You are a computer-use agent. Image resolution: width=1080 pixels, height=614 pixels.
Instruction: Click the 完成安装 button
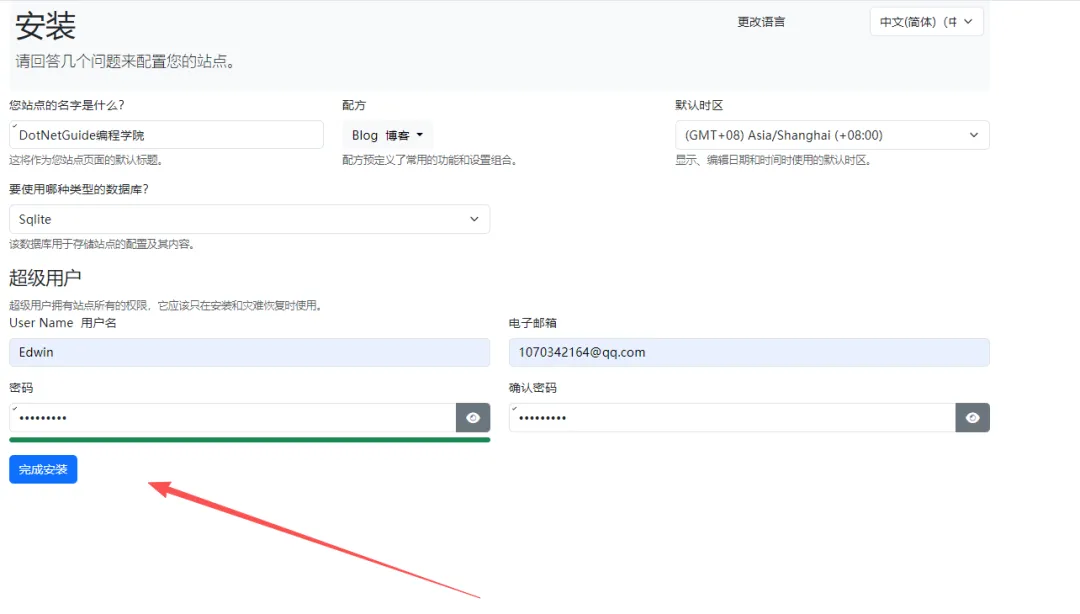point(43,469)
